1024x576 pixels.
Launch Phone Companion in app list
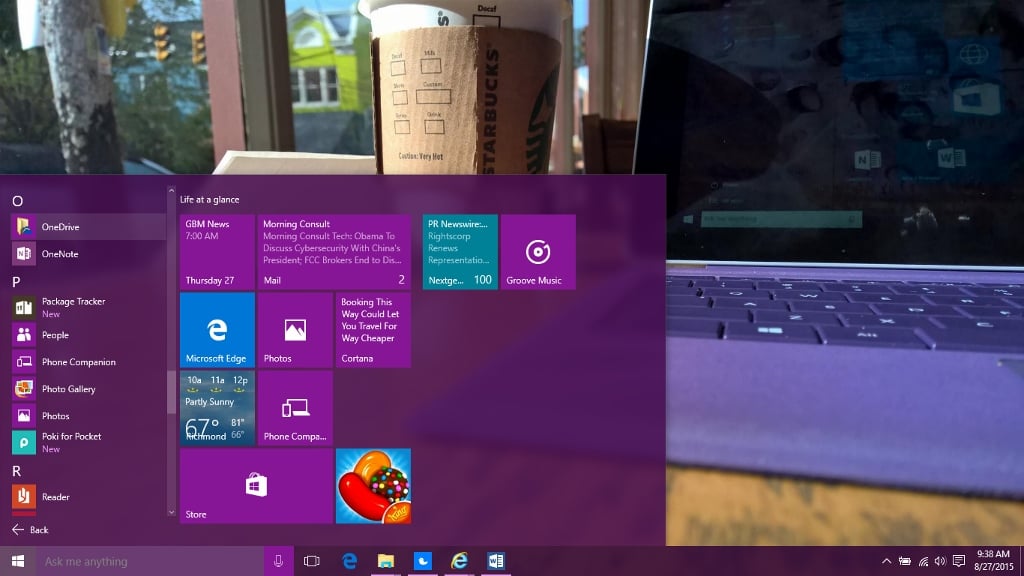88,361
